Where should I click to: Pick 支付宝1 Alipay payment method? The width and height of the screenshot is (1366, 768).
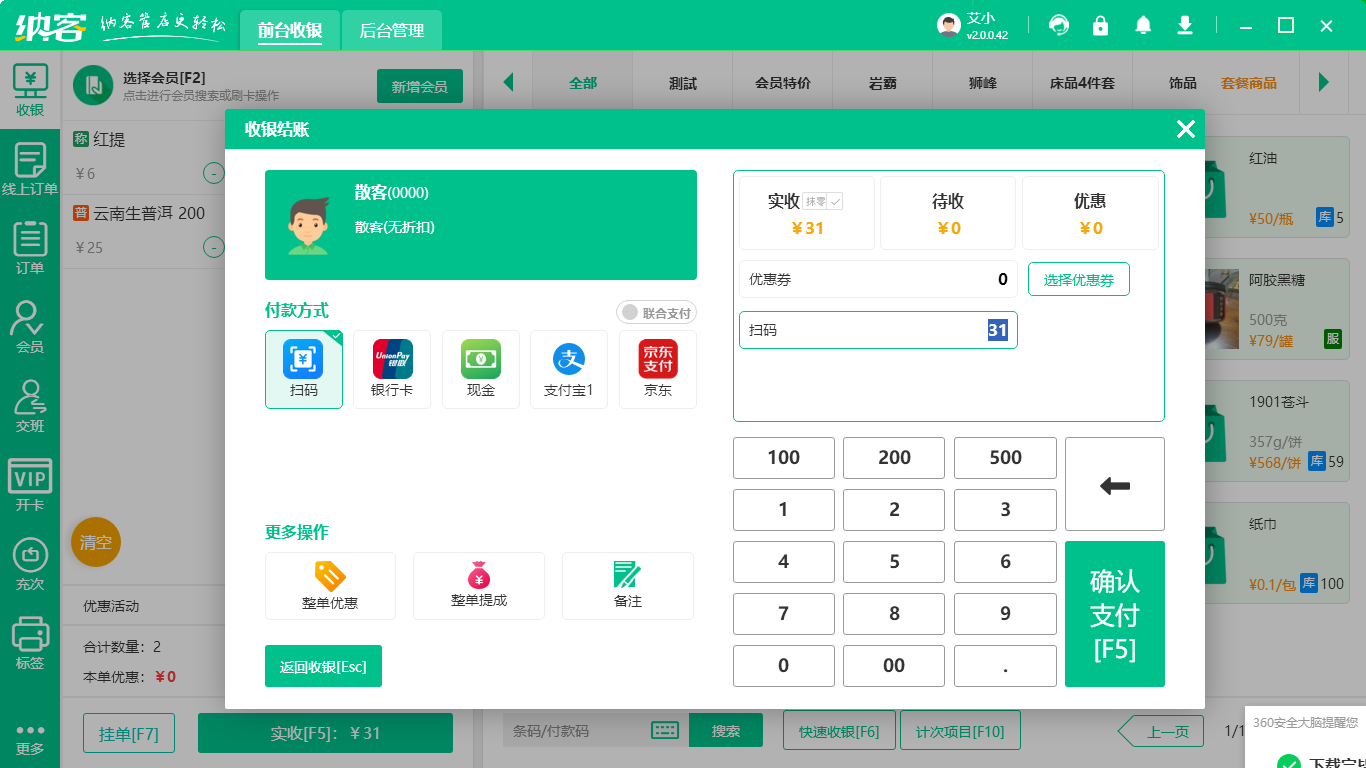(569, 369)
